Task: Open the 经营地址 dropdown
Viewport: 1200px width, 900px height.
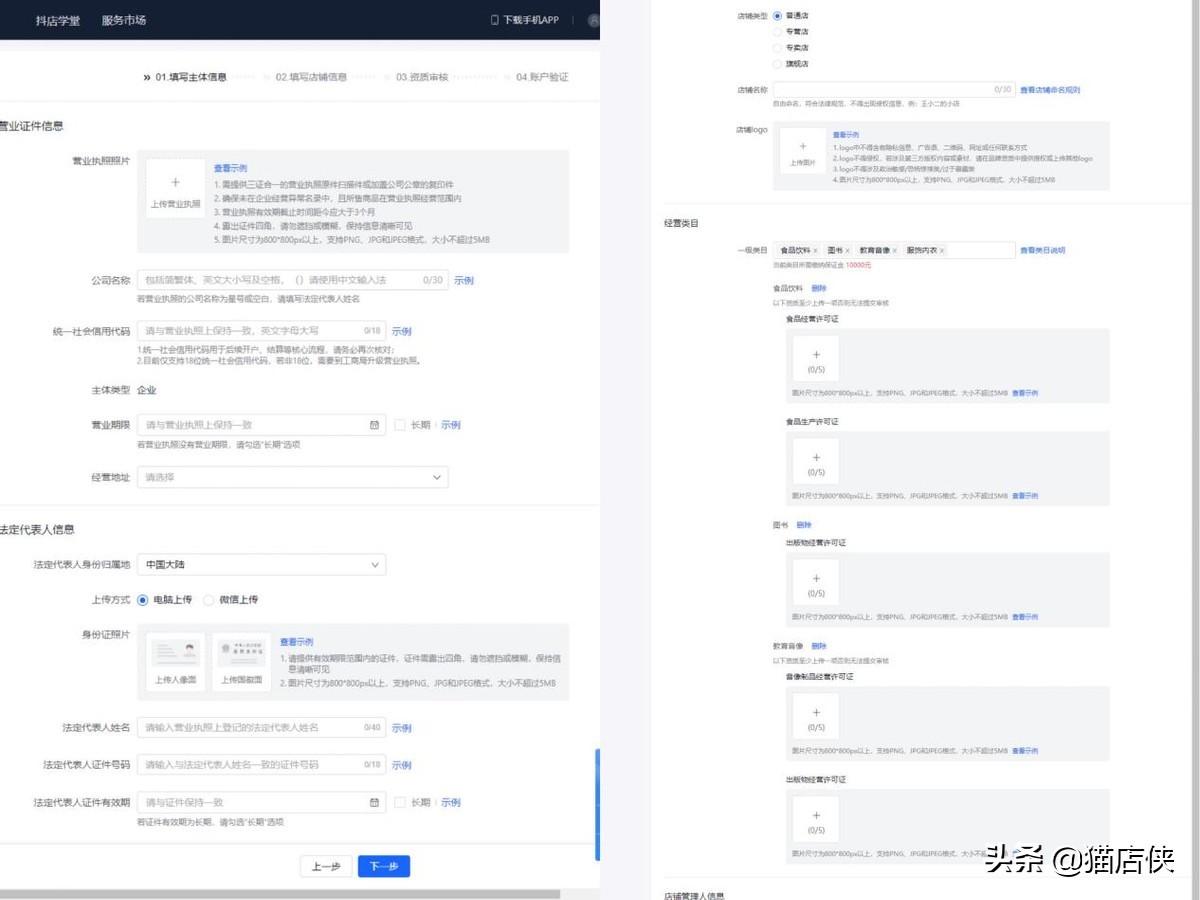Action: 292,478
